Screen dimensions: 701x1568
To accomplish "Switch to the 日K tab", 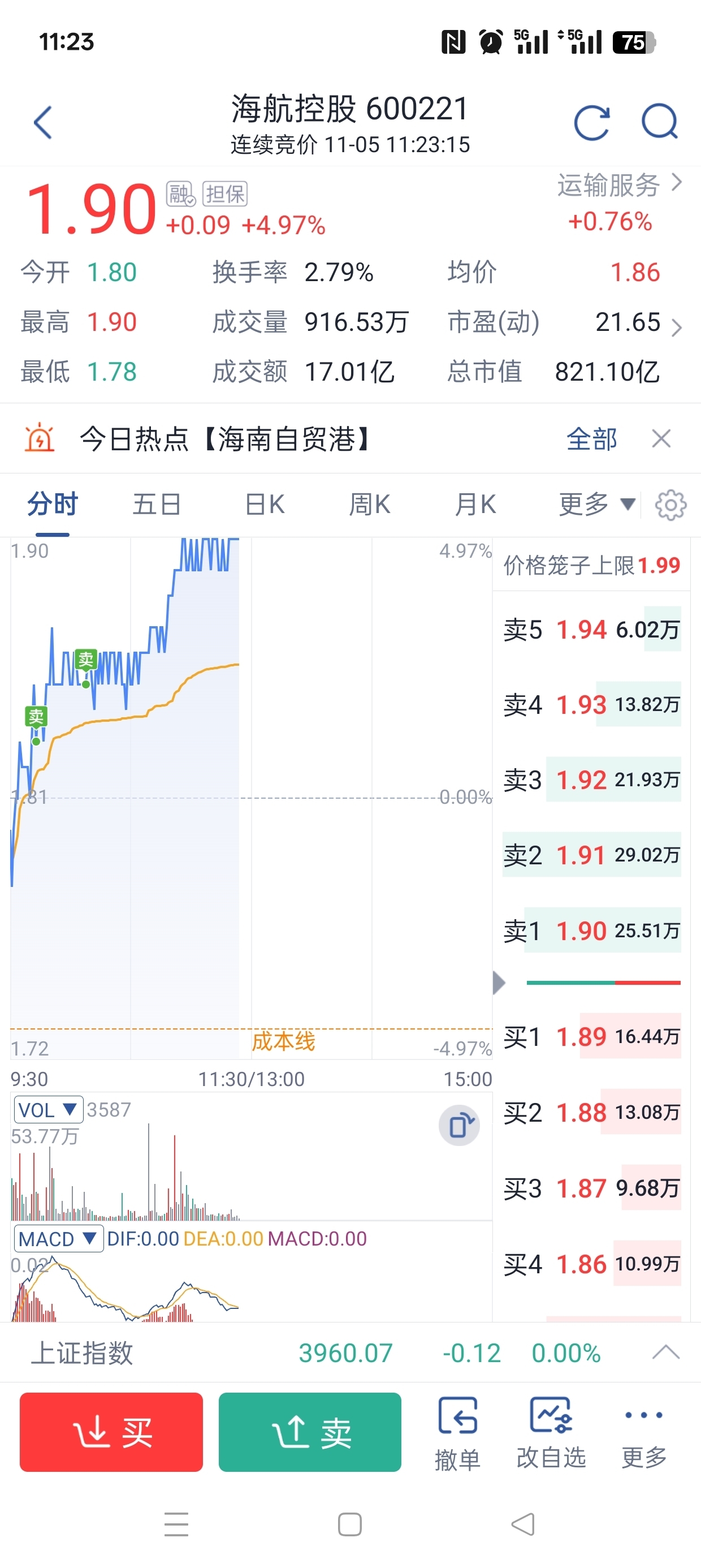I will [x=265, y=505].
